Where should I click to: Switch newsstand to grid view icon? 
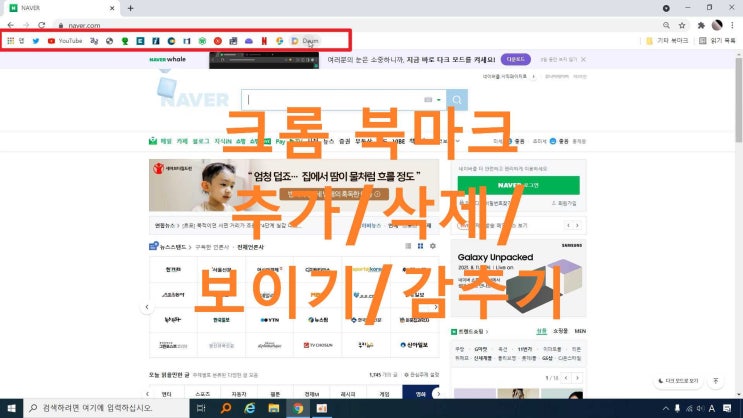[x=420, y=246]
